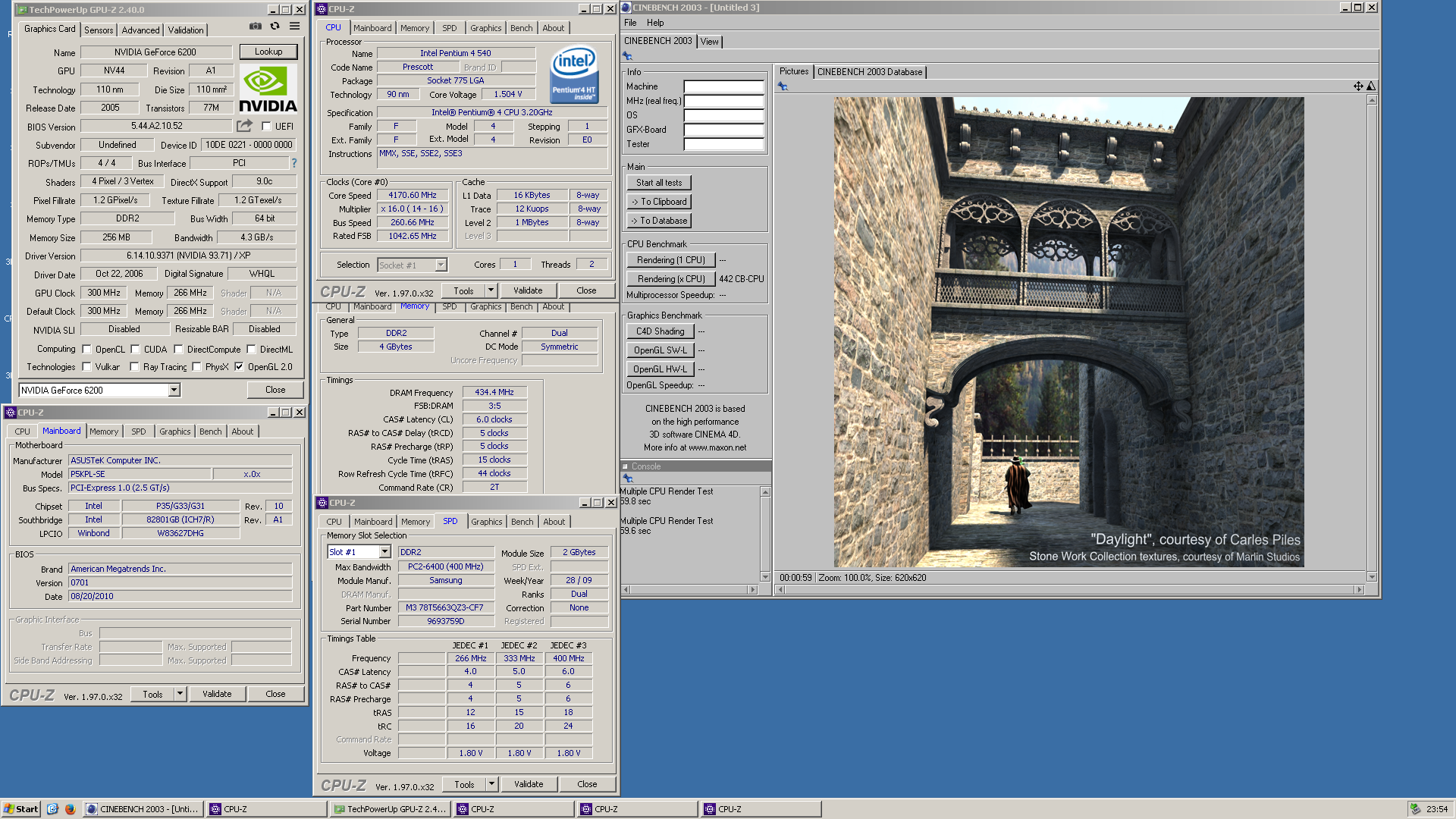This screenshot has height=819, width=1456.
Task: Open the Windows Start menu
Action: [21, 809]
